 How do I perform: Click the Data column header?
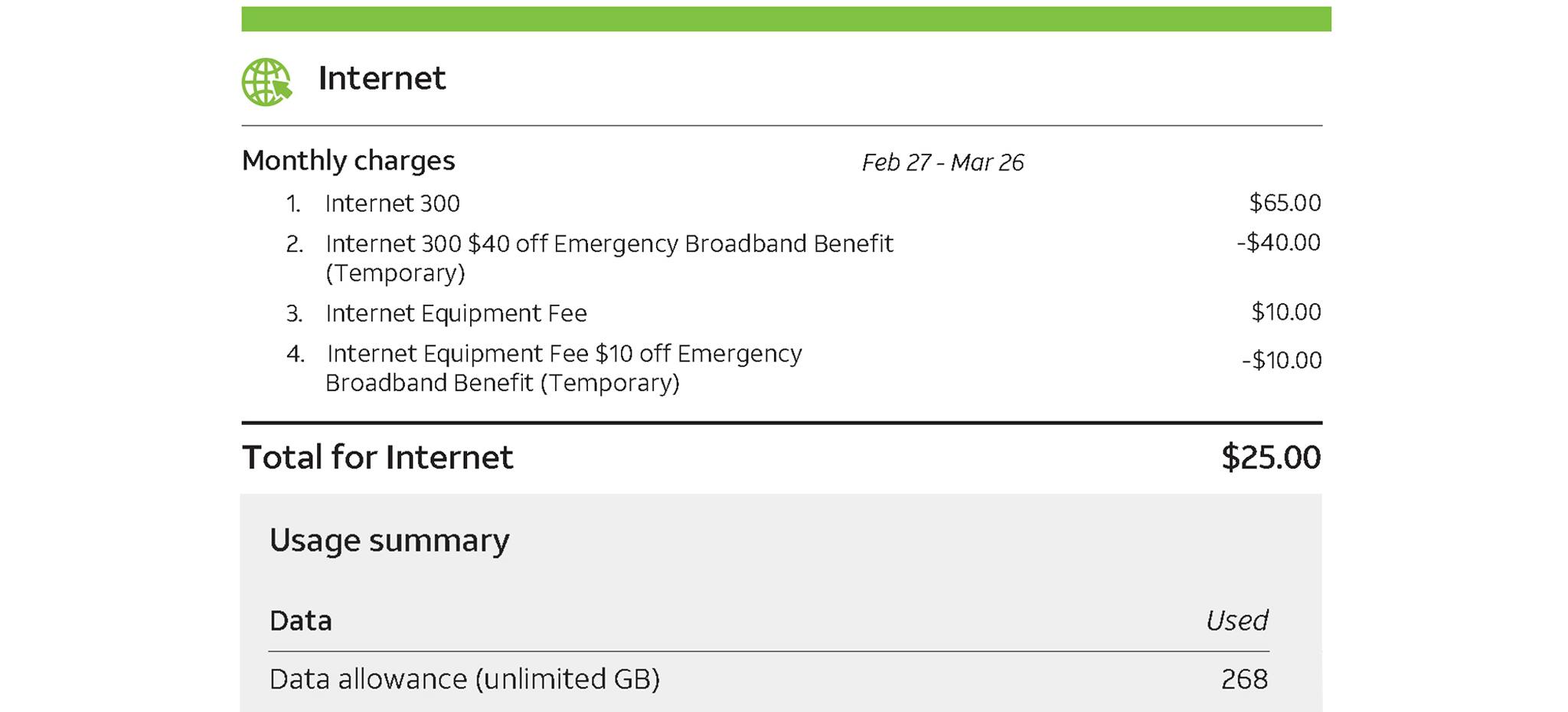(301, 621)
